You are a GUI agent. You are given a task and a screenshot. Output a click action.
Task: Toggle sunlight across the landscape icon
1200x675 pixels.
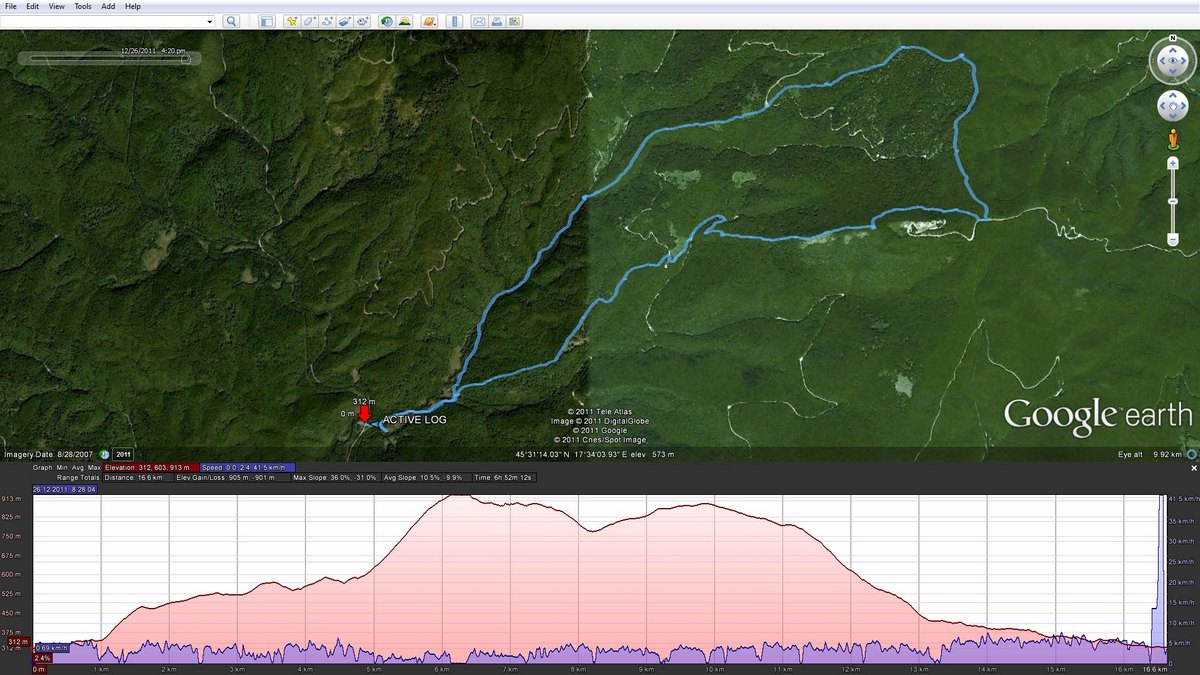[x=403, y=20]
